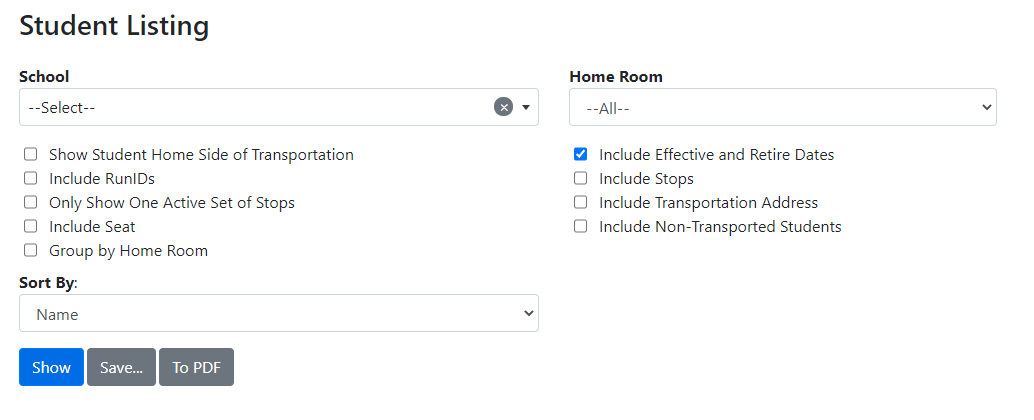Enable the Include Seat option
Screen dimensions: 1034x420
(x=31, y=227)
